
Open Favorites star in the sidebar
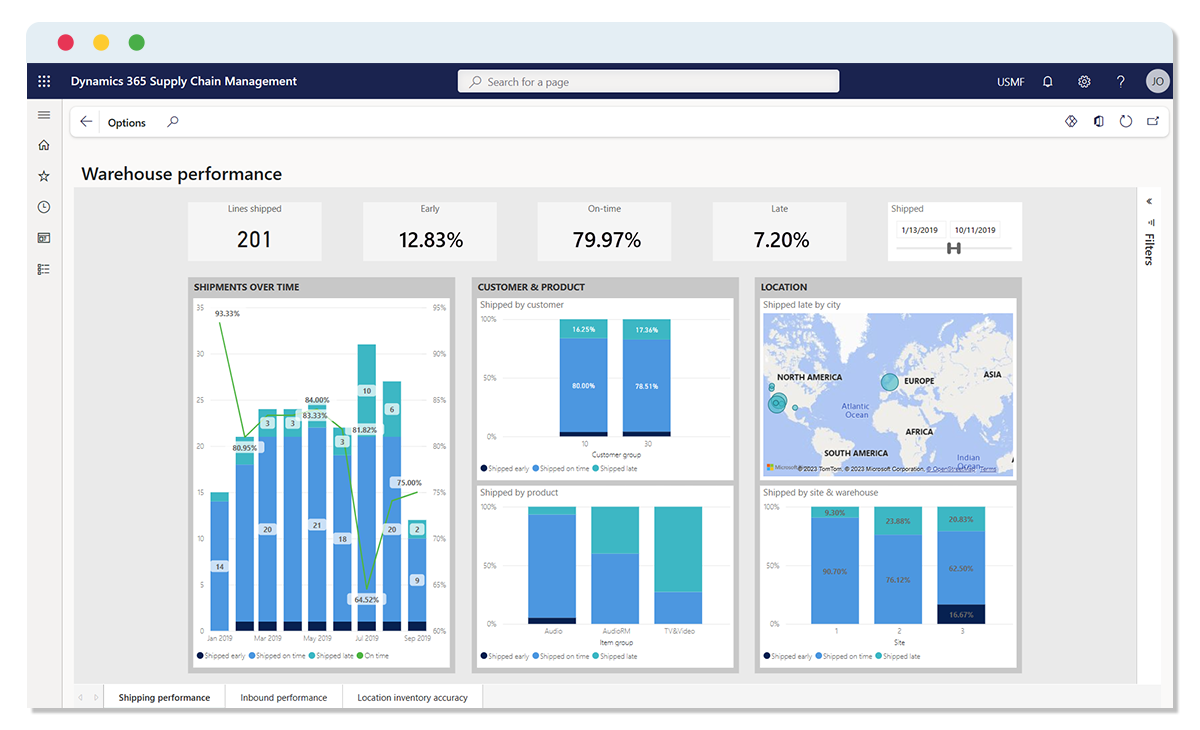pos(44,176)
